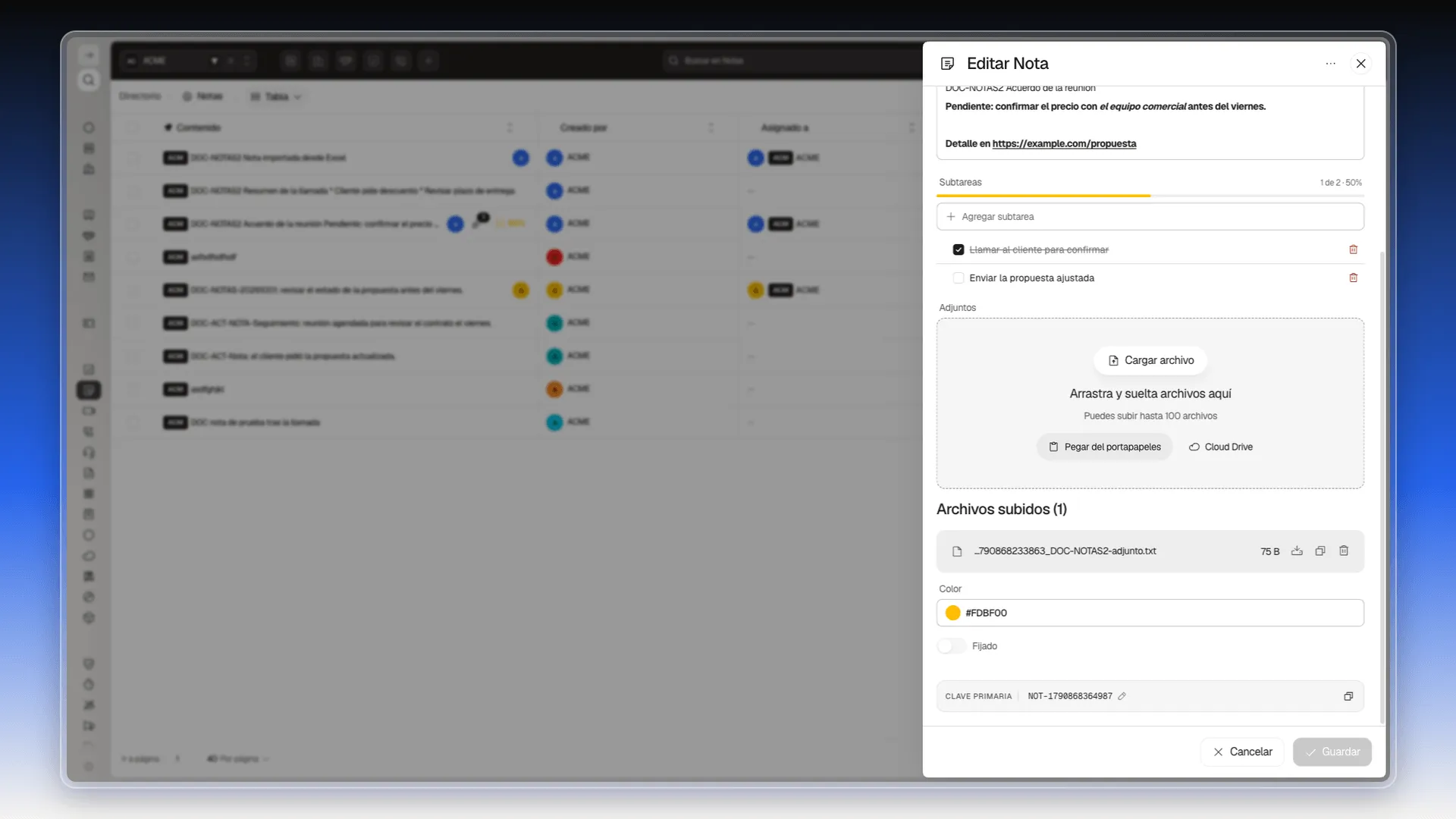Open the Tabla view dropdown in background
This screenshot has width=1456, height=819.
pyautogui.click(x=276, y=96)
